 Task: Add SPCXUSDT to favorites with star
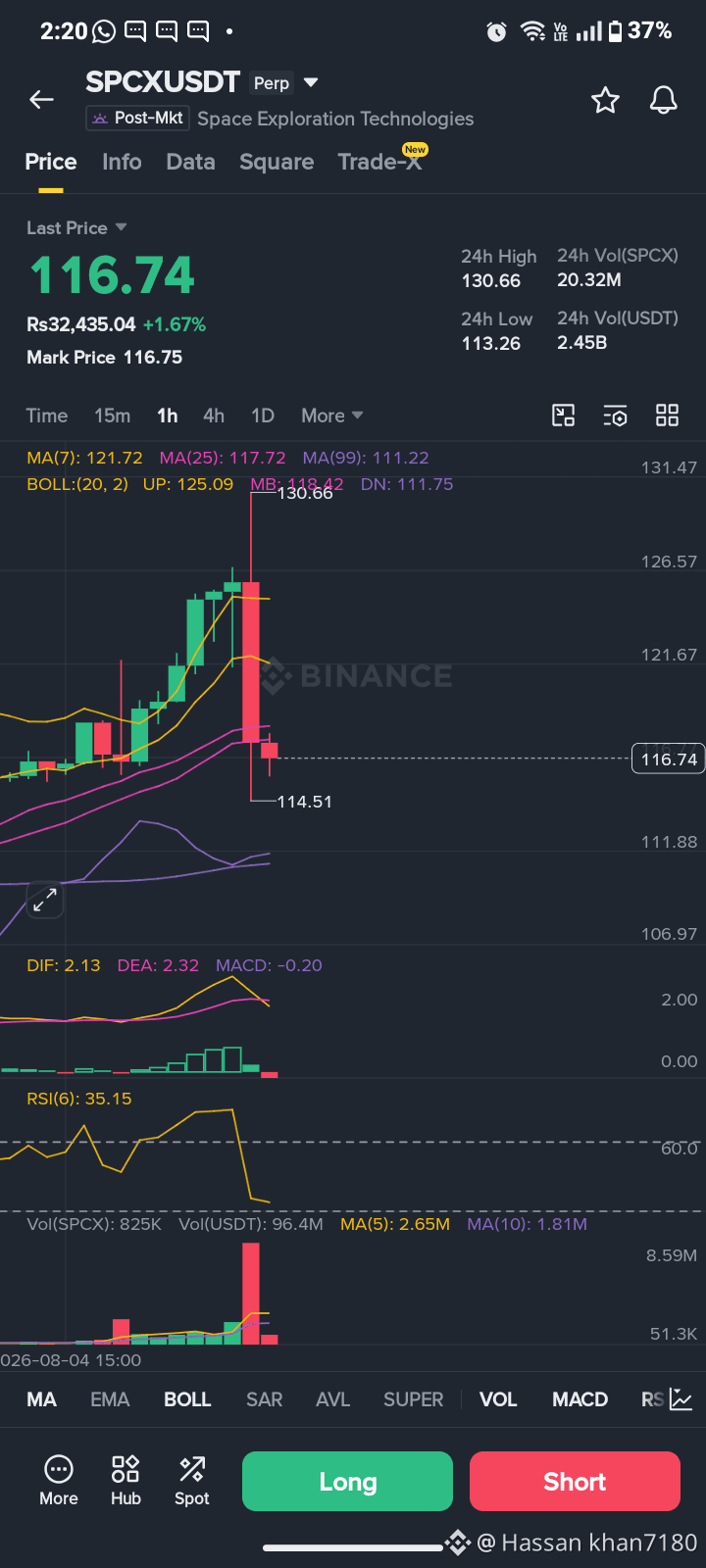(x=605, y=100)
